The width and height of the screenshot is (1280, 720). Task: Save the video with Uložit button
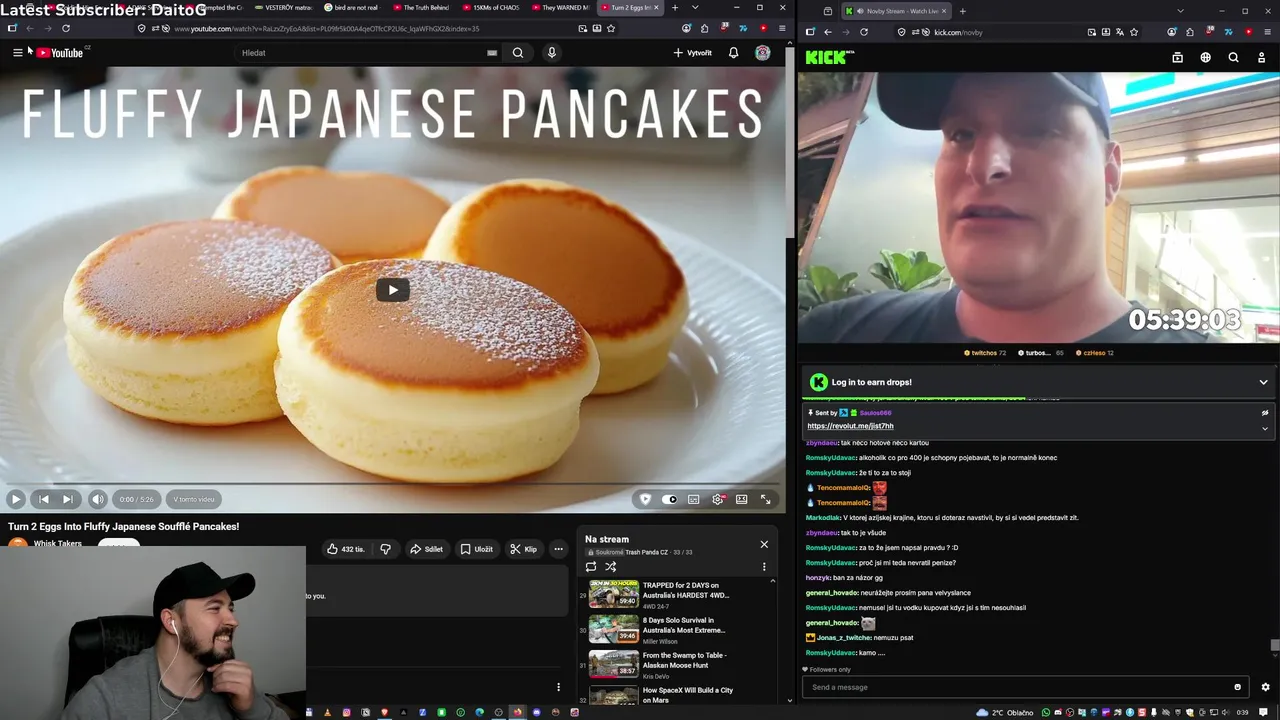click(x=476, y=549)
